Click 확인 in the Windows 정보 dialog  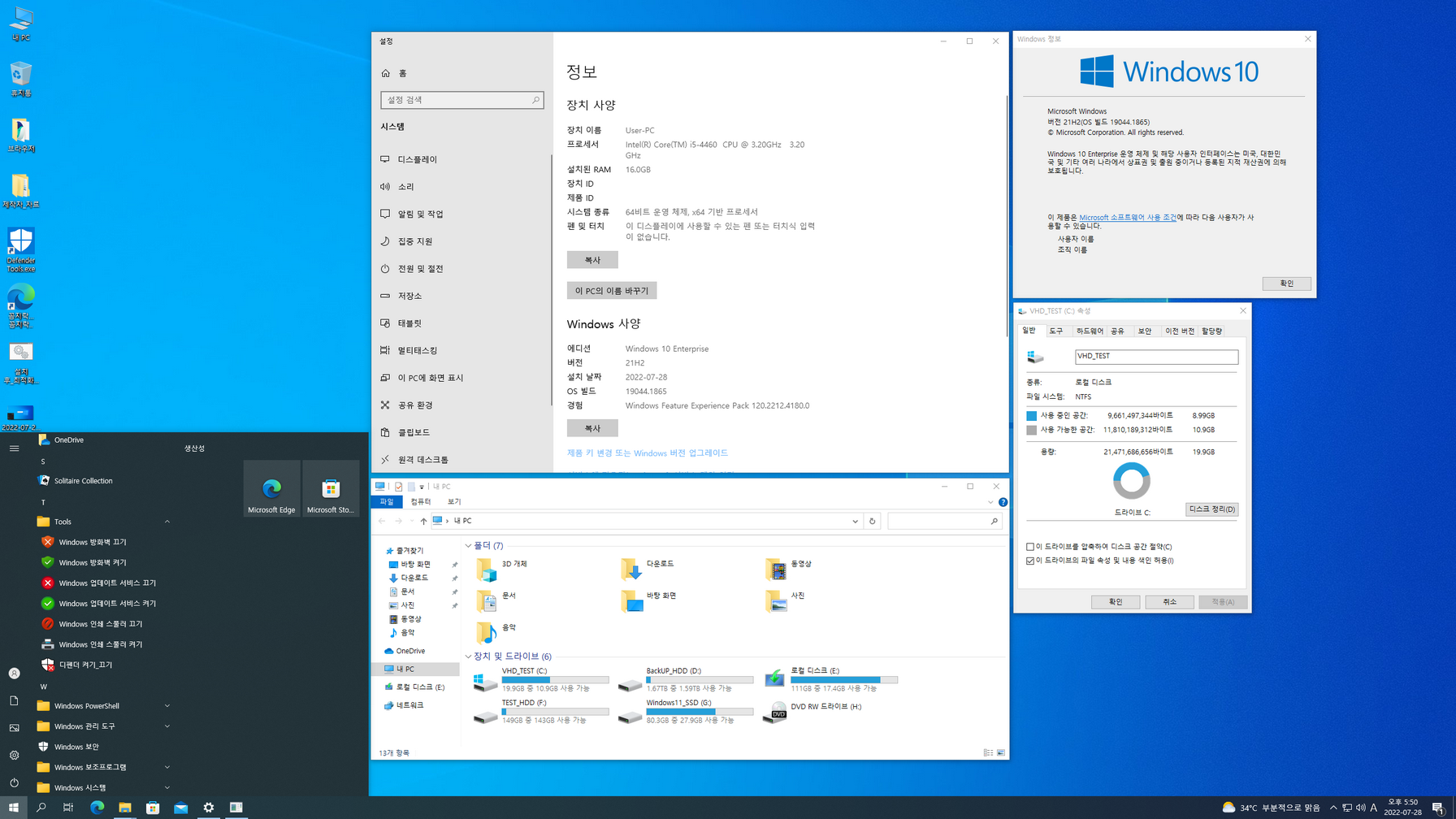point(1286,284)
